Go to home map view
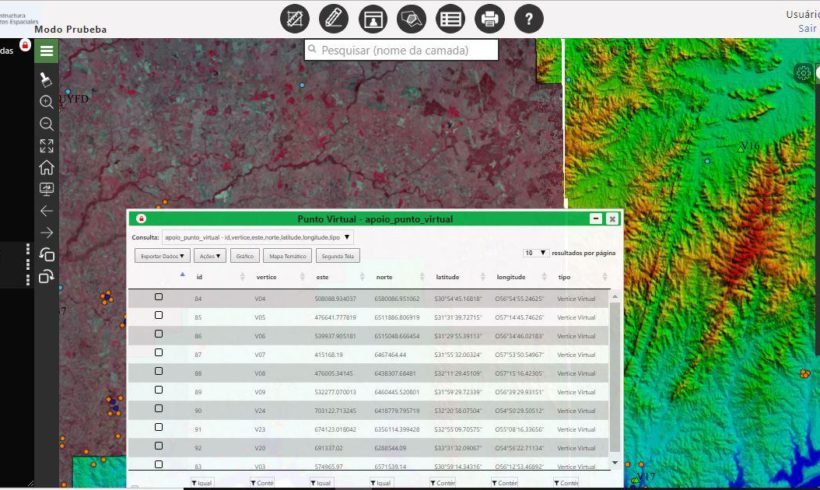 46,167
